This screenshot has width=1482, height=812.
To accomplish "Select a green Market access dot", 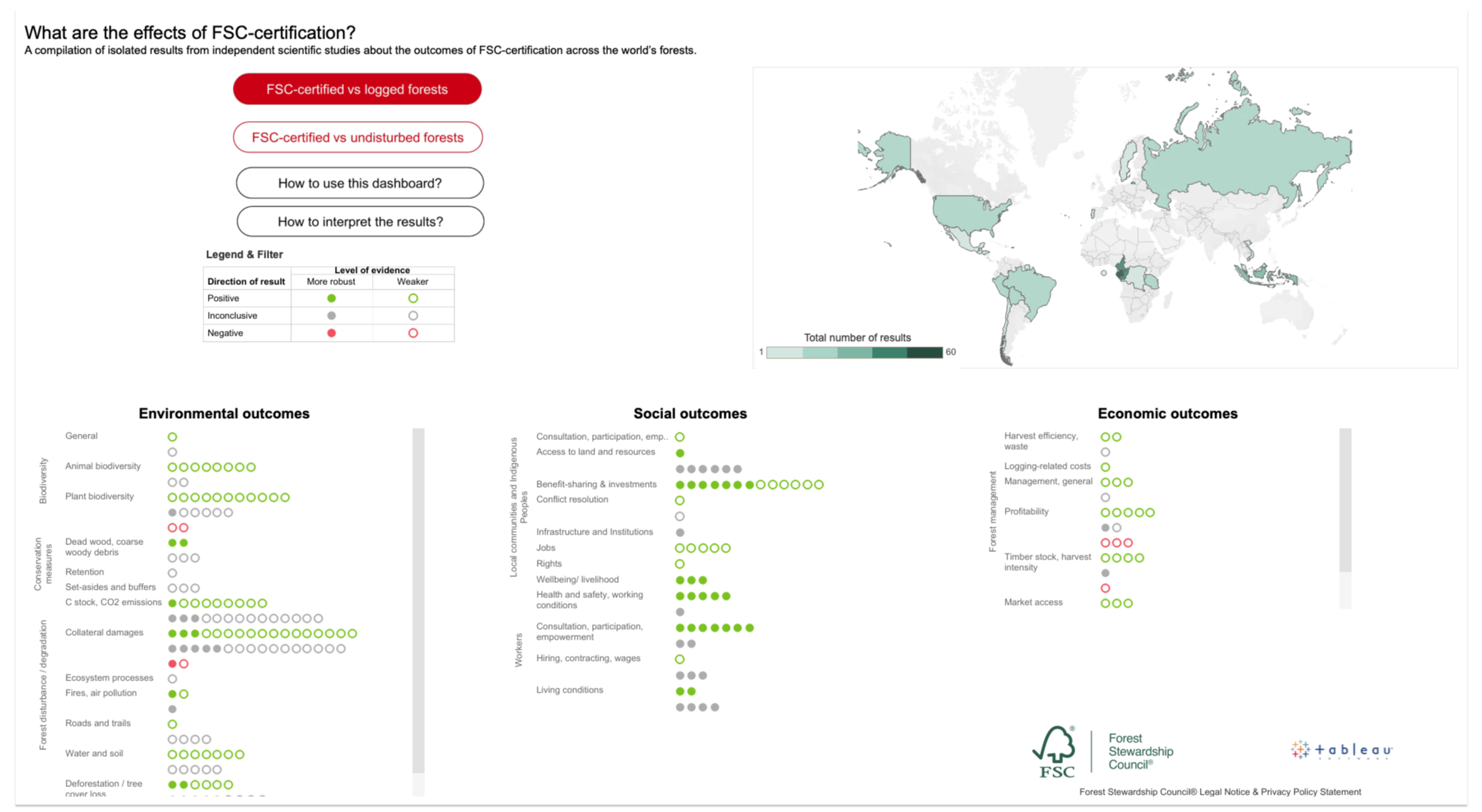I will [x=1106, y=603].
